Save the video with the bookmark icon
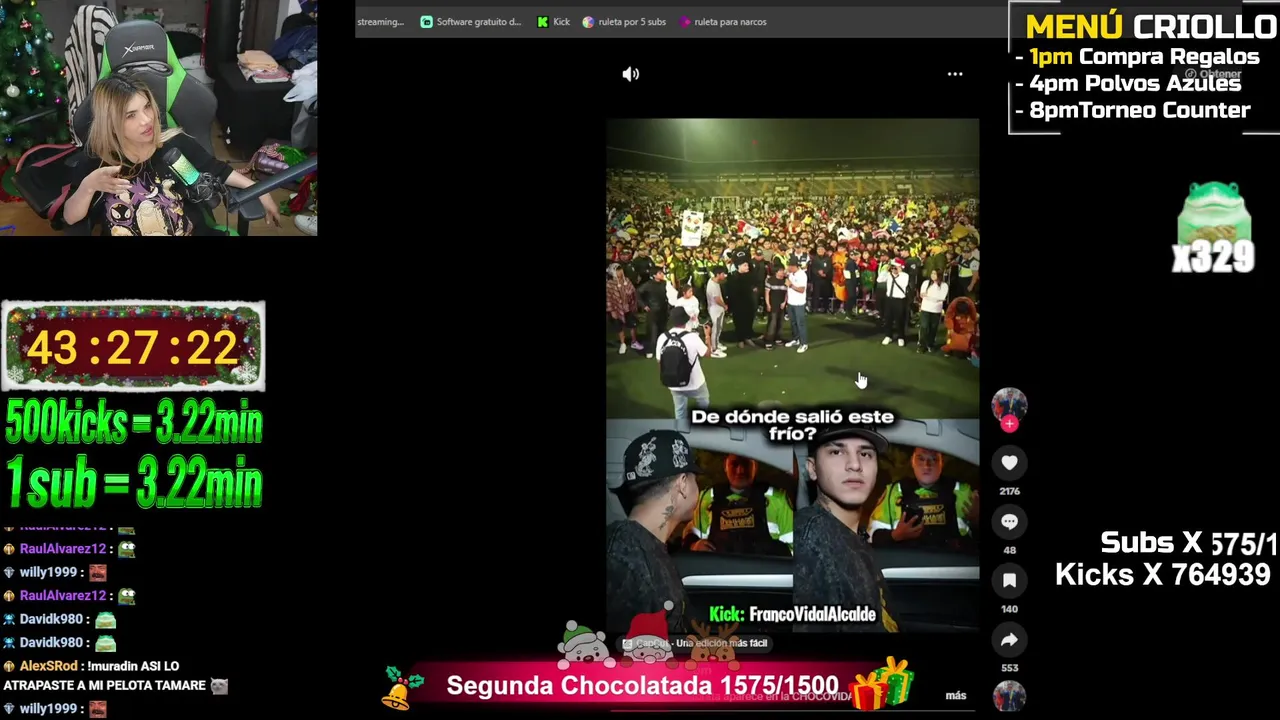The width and height of the screenshot is (1280, 720). click(1009, 580)
